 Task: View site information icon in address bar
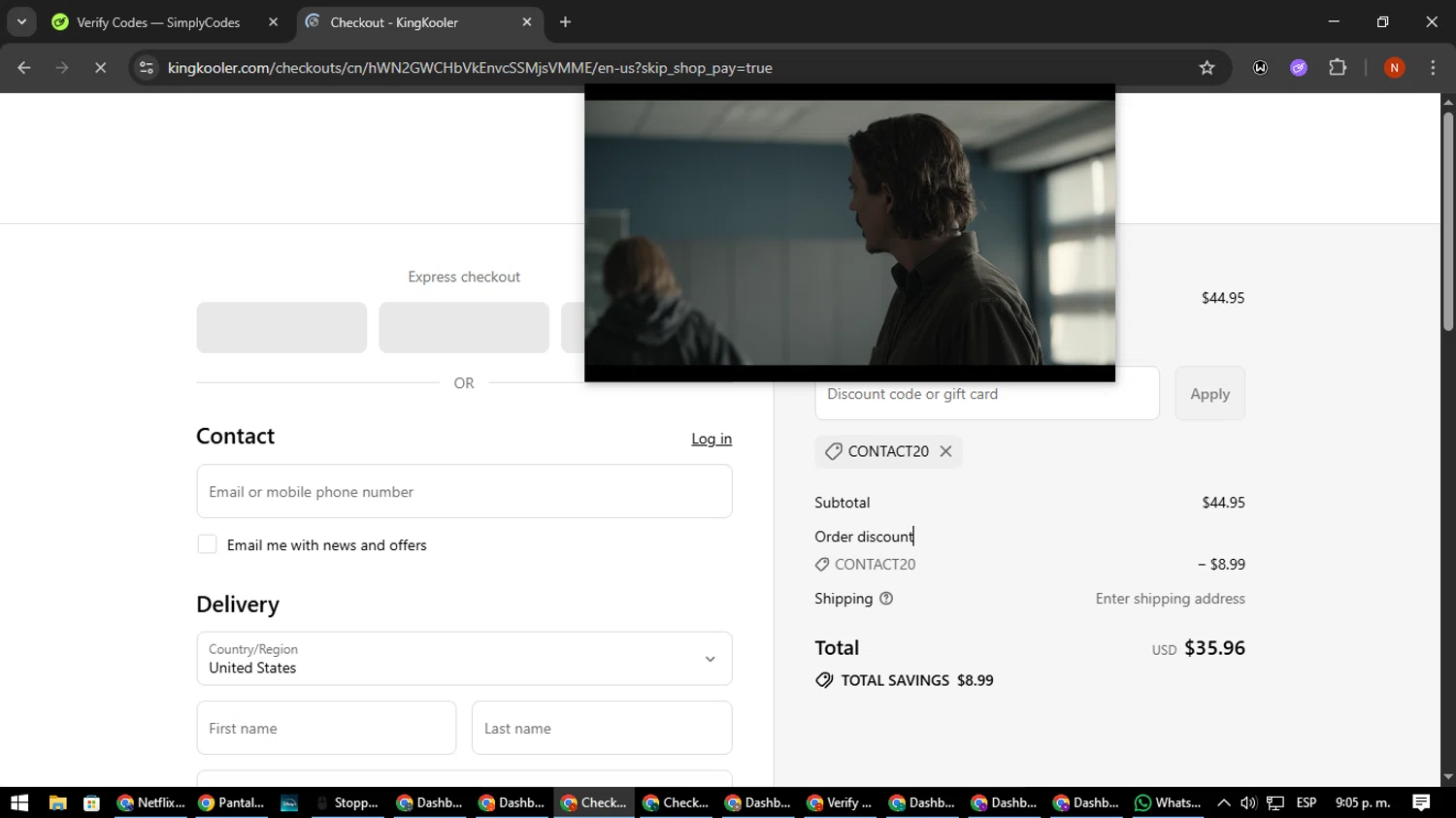coord(147,68)
